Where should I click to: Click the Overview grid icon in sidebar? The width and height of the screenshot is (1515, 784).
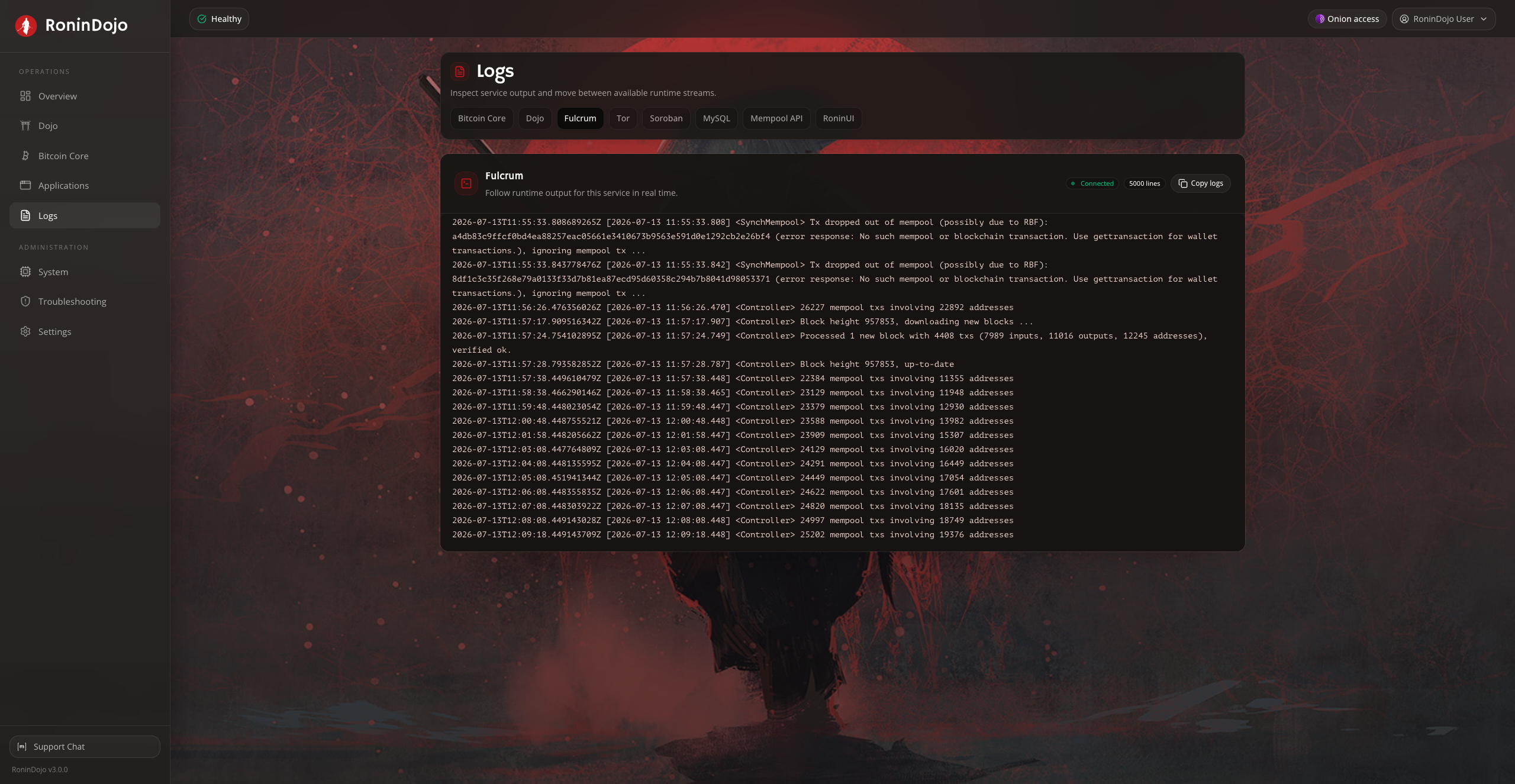[25, 96]
